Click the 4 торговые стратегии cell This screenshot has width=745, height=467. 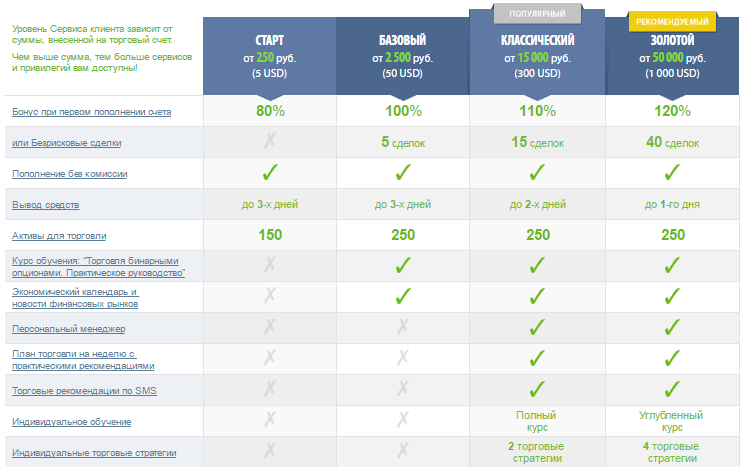pyautogui.click(x=672, y=452)
